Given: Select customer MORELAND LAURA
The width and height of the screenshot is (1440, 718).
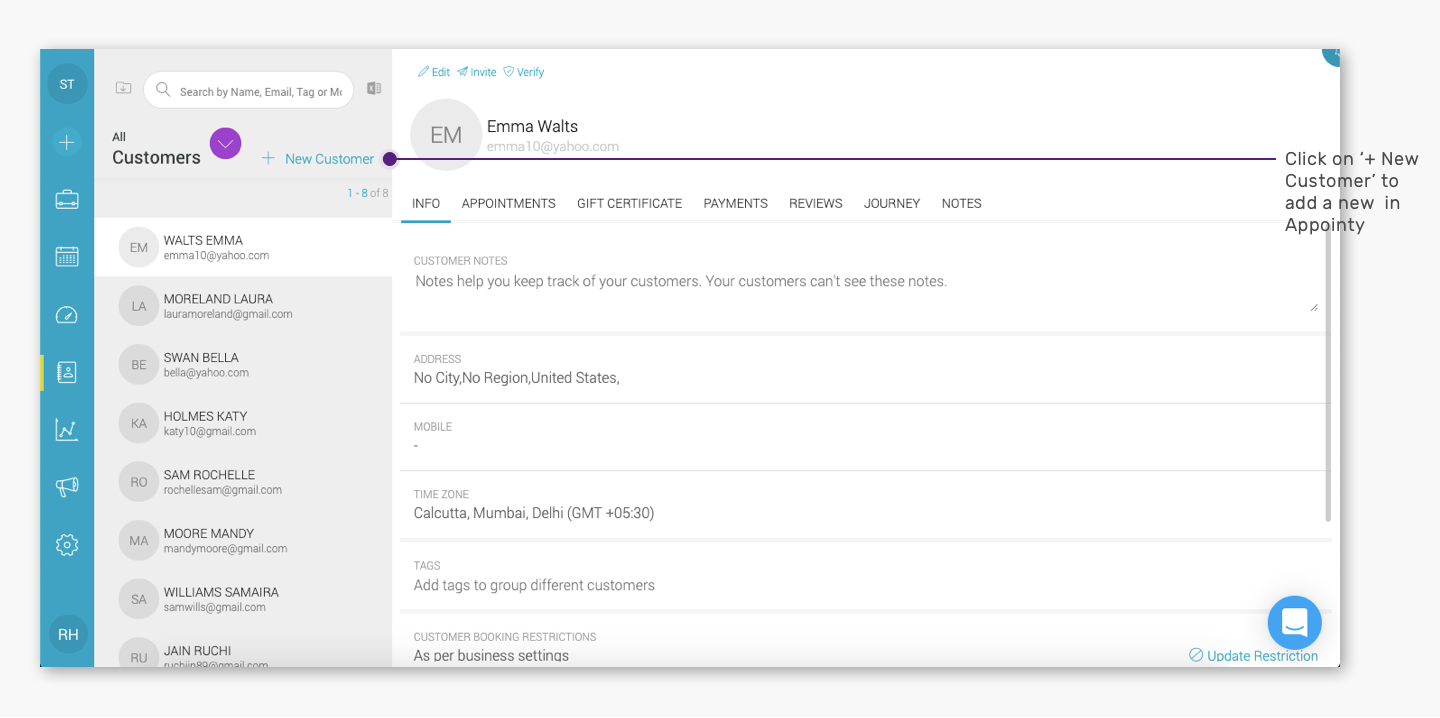Looking at the screenshot, I should point(243,306).
